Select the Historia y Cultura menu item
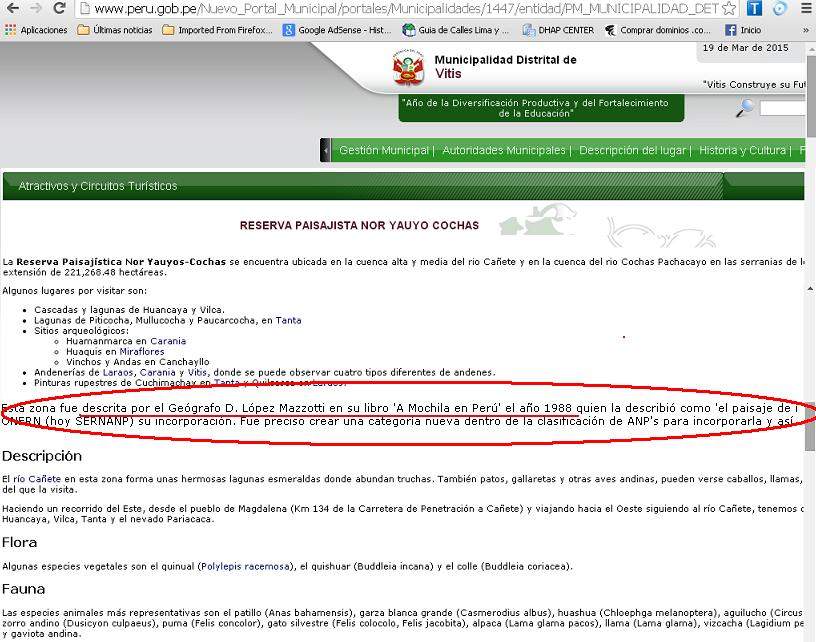Screen dimensions: 816x642 click(x=743, y=150)
